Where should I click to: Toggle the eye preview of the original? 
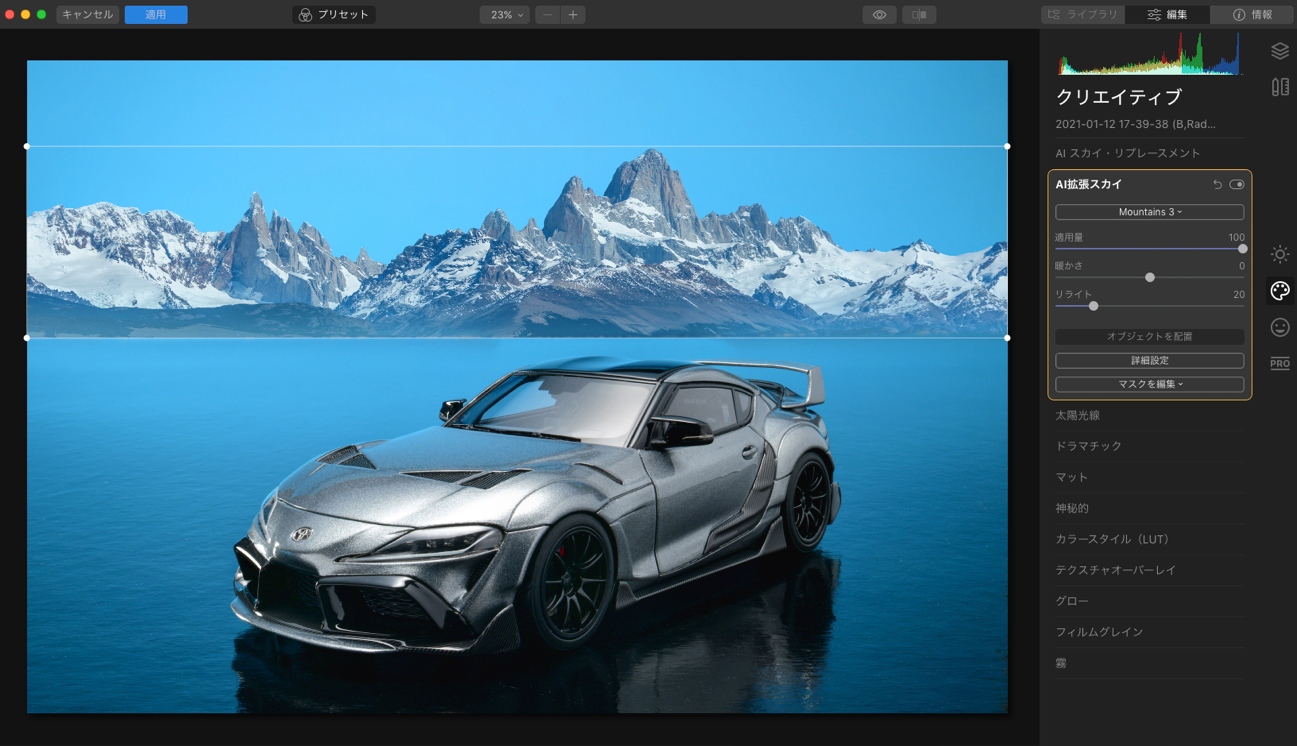tap(879, 15)
